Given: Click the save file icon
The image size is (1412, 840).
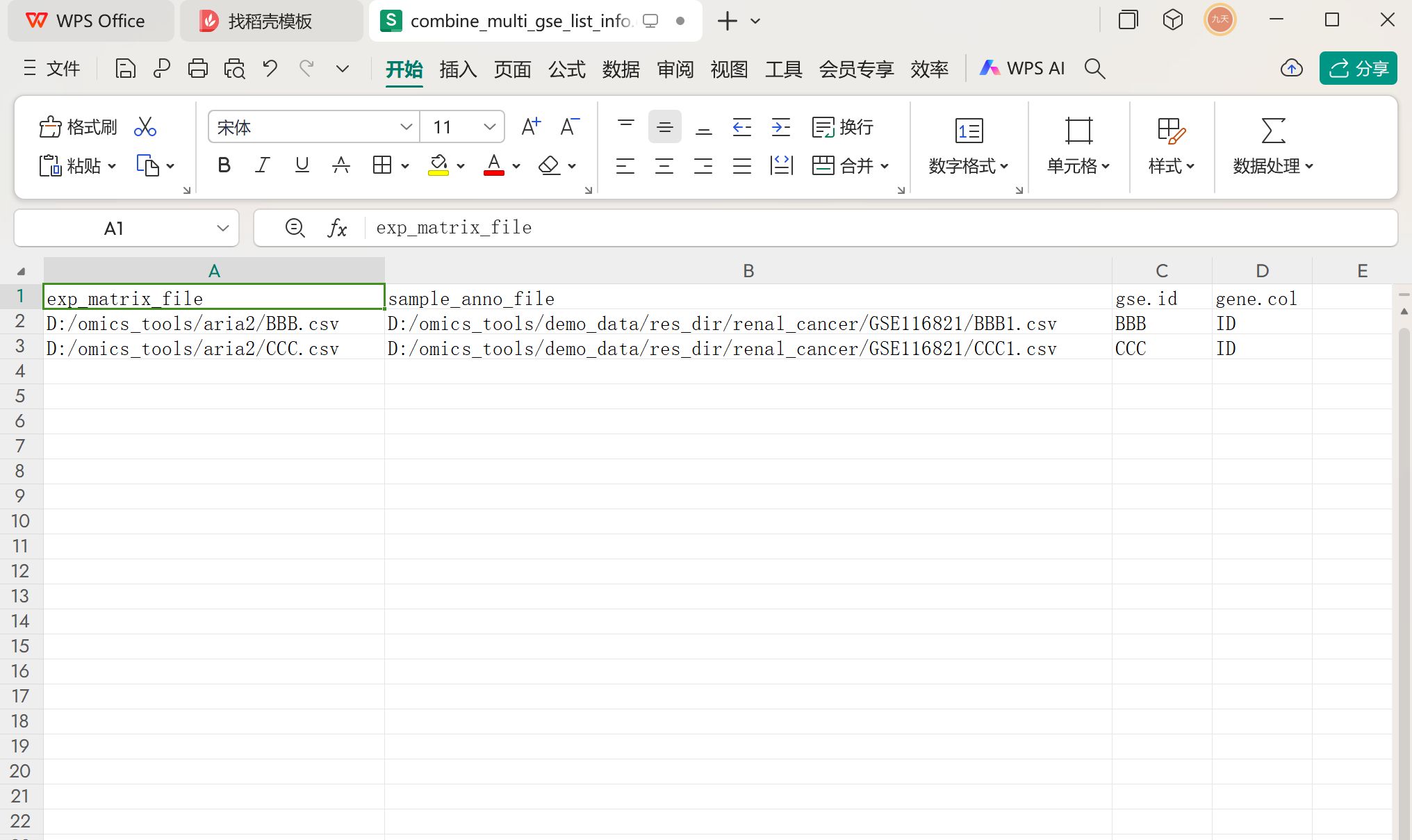Looking at the screenshot, I should click(125, 68).
